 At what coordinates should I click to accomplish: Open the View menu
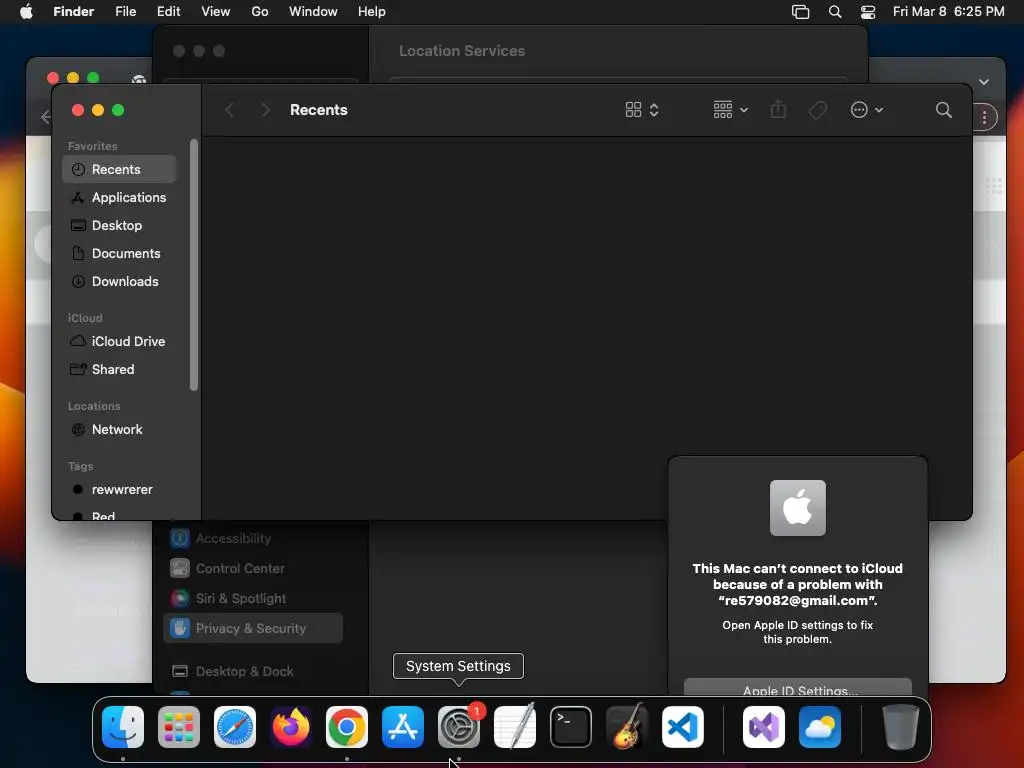pos(216,12)
